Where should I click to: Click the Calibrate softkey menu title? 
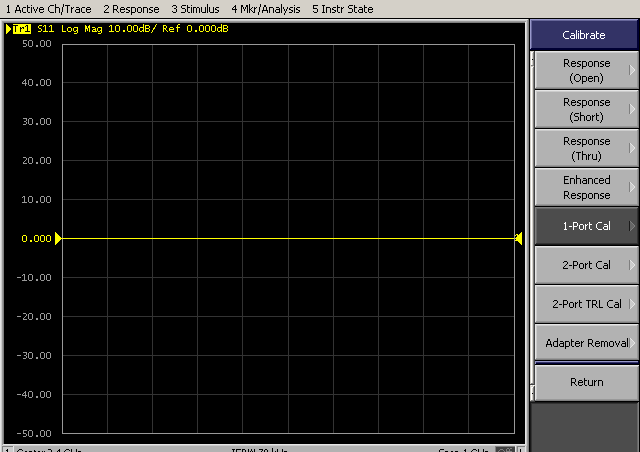584,35
